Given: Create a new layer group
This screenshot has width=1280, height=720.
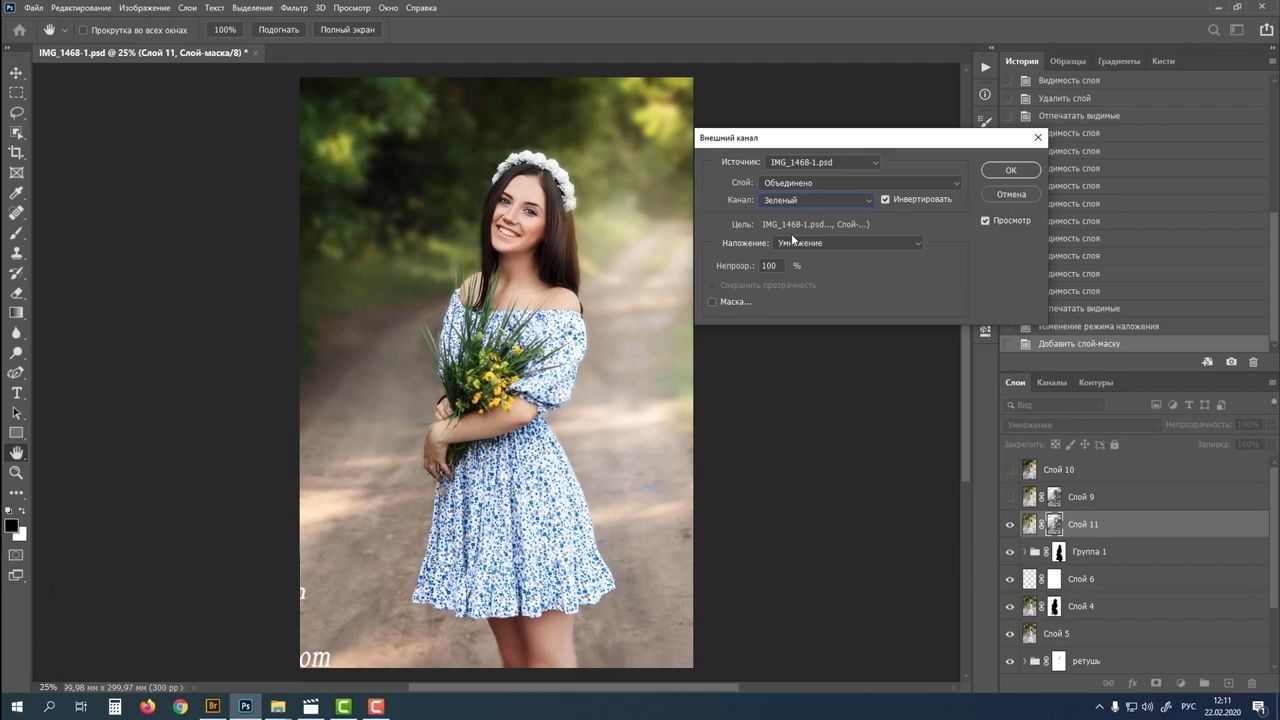Looking at the screenshot, I should pos(1204,684).
